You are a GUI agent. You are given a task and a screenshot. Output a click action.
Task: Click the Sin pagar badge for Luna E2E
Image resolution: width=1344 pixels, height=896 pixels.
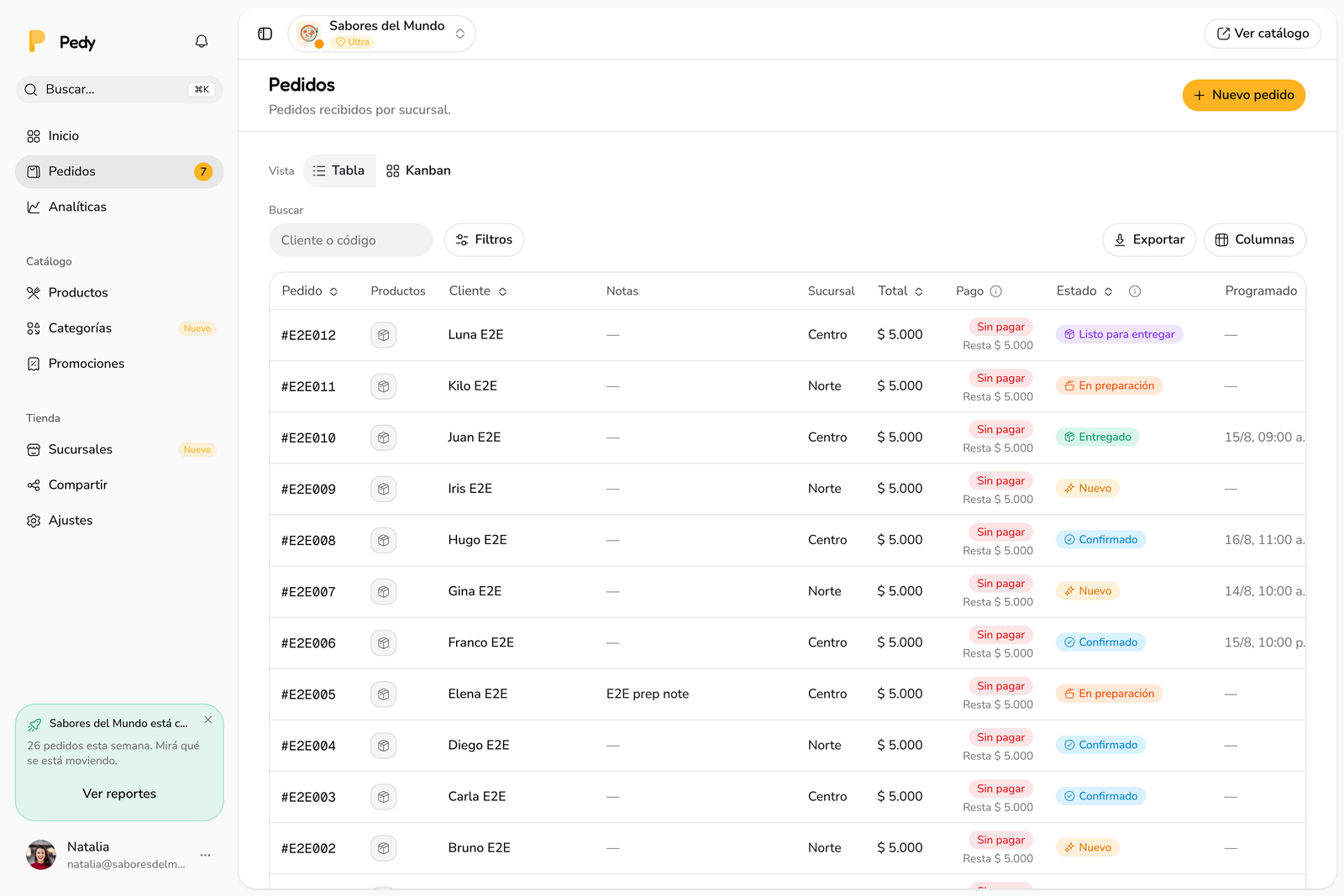coord(1000,327)
